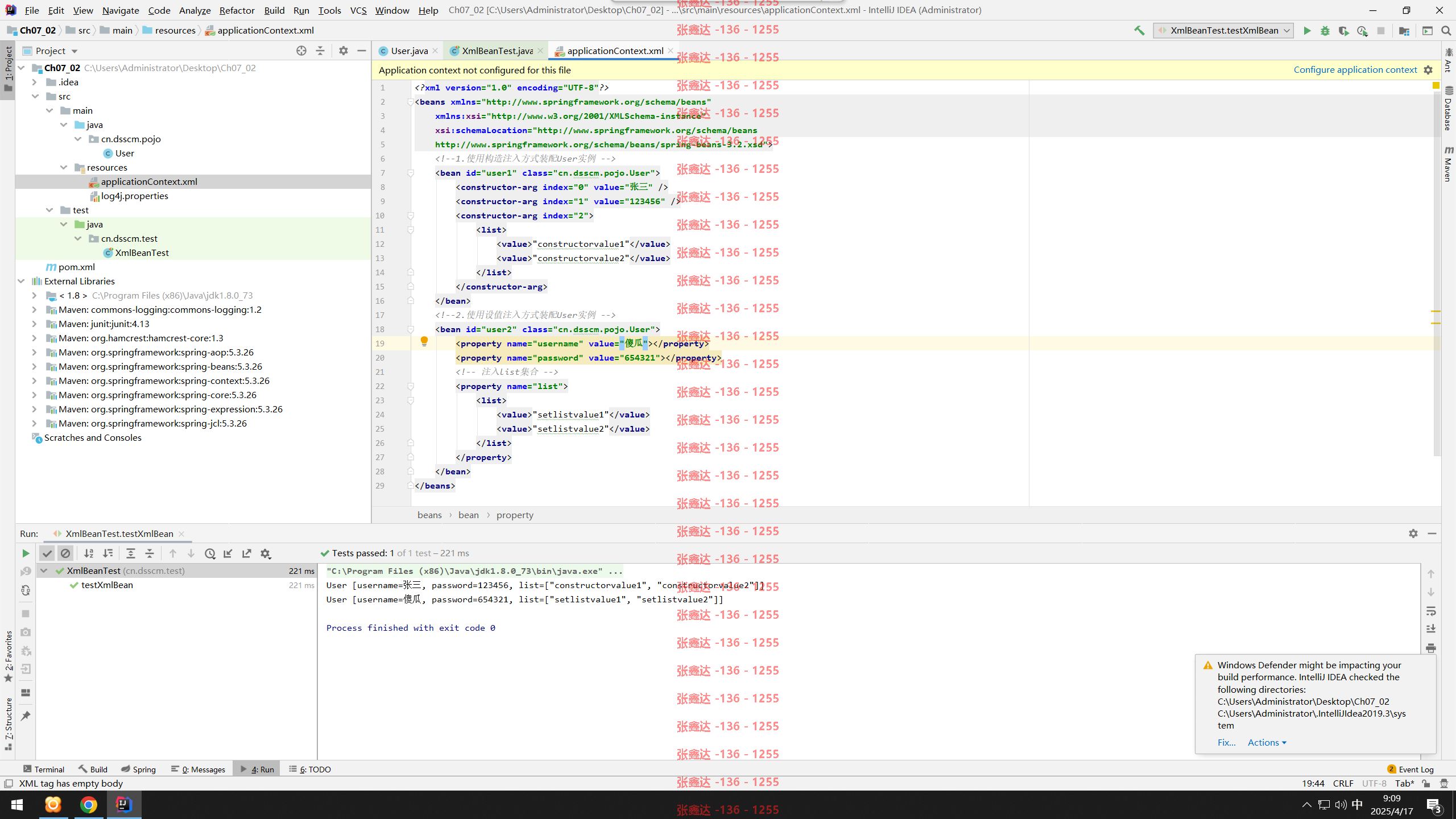Collapse the src folder in the Project tree
The width and height of the screenshot is (1456, 819).
click(x=35, y=96)
